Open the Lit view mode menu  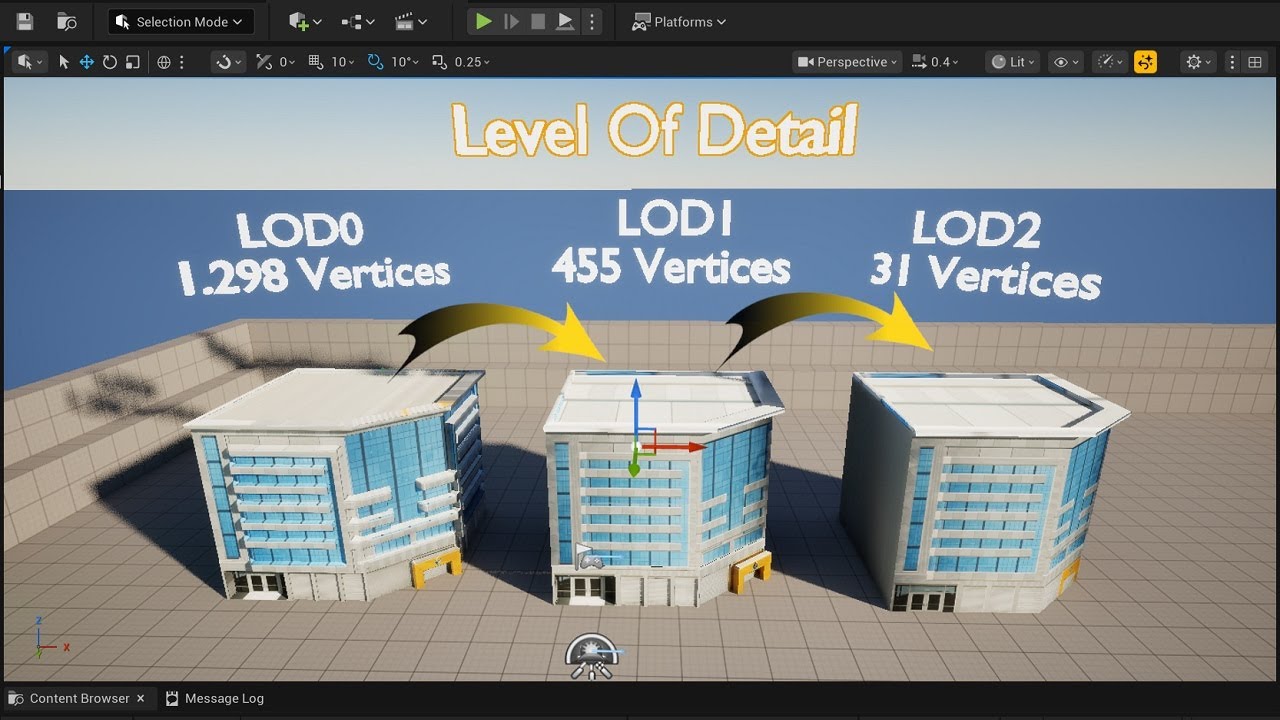[1013, 62]
